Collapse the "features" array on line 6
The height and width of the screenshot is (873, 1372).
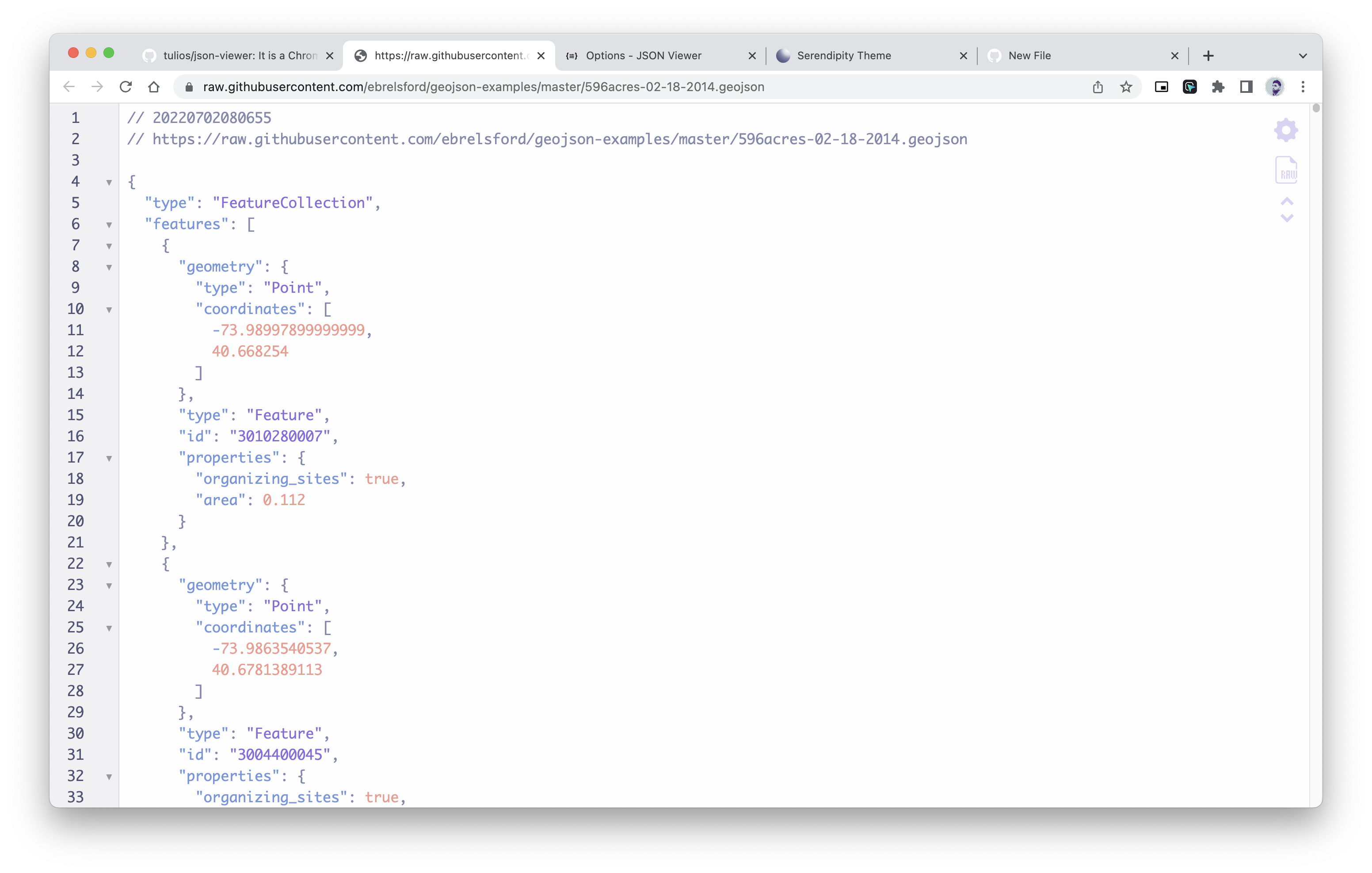click(109, 225)
